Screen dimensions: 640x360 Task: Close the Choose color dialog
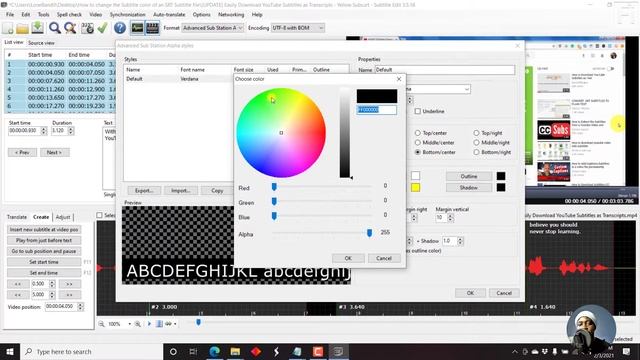(x=399, y=79)
